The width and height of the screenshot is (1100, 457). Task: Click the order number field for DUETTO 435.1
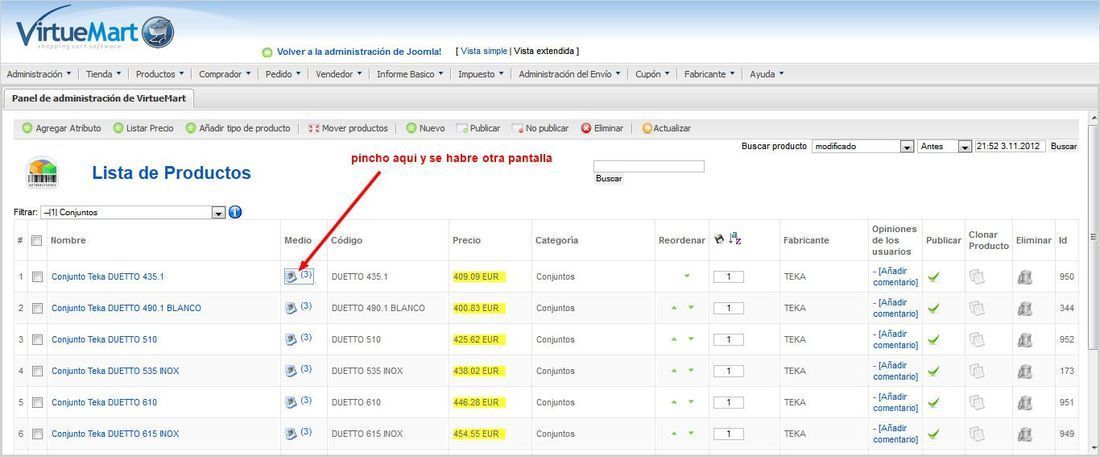[729, 277]
